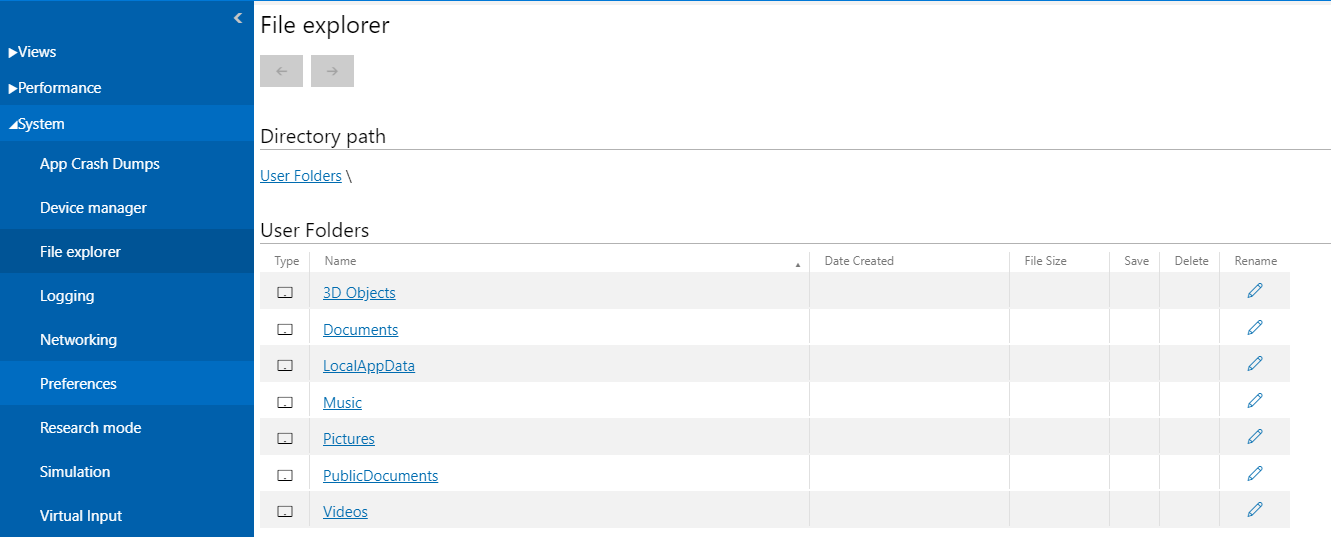
Task: Select Research mode from the sidebar
Action: [x=90, y=428]
